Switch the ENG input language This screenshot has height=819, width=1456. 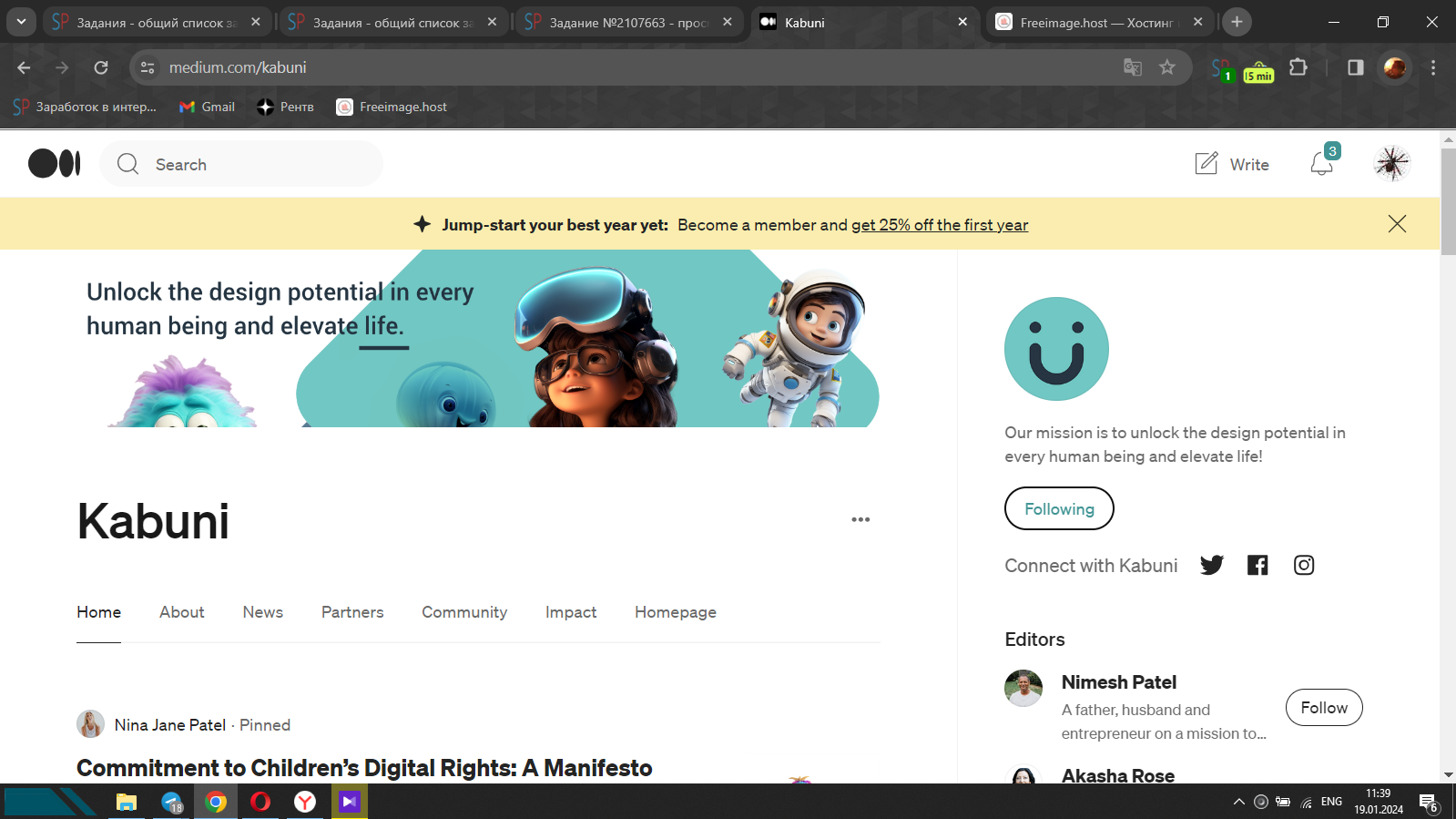coord(1331,802)
